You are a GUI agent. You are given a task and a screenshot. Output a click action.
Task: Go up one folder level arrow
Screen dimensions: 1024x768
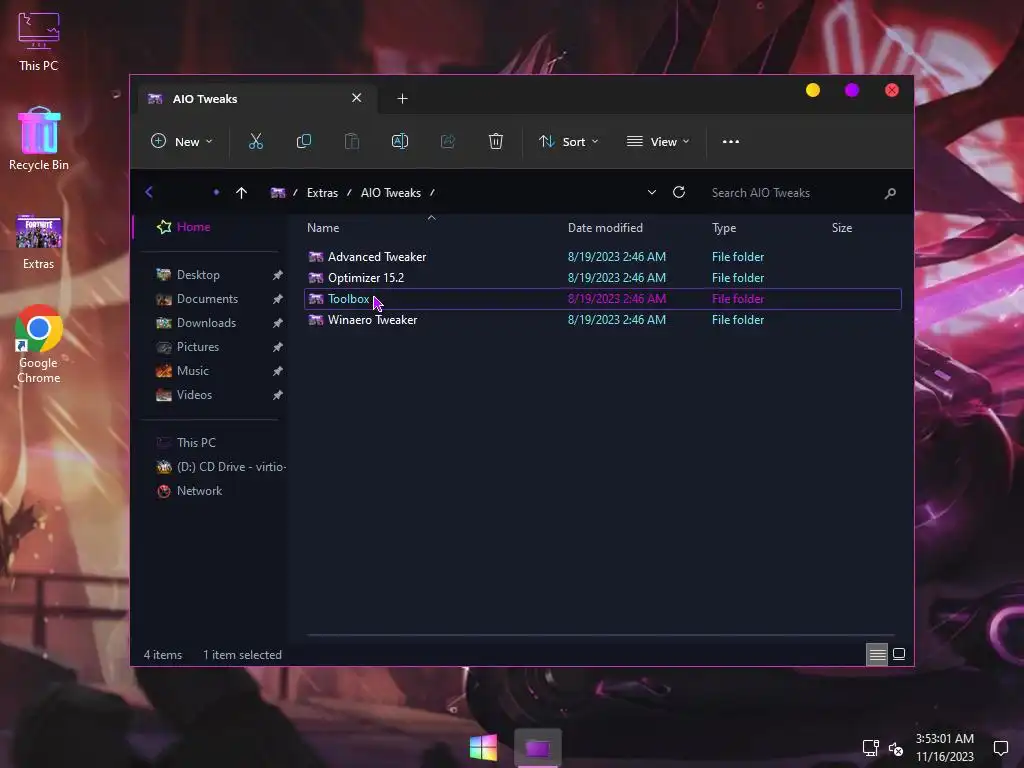[x=241, y=193]
